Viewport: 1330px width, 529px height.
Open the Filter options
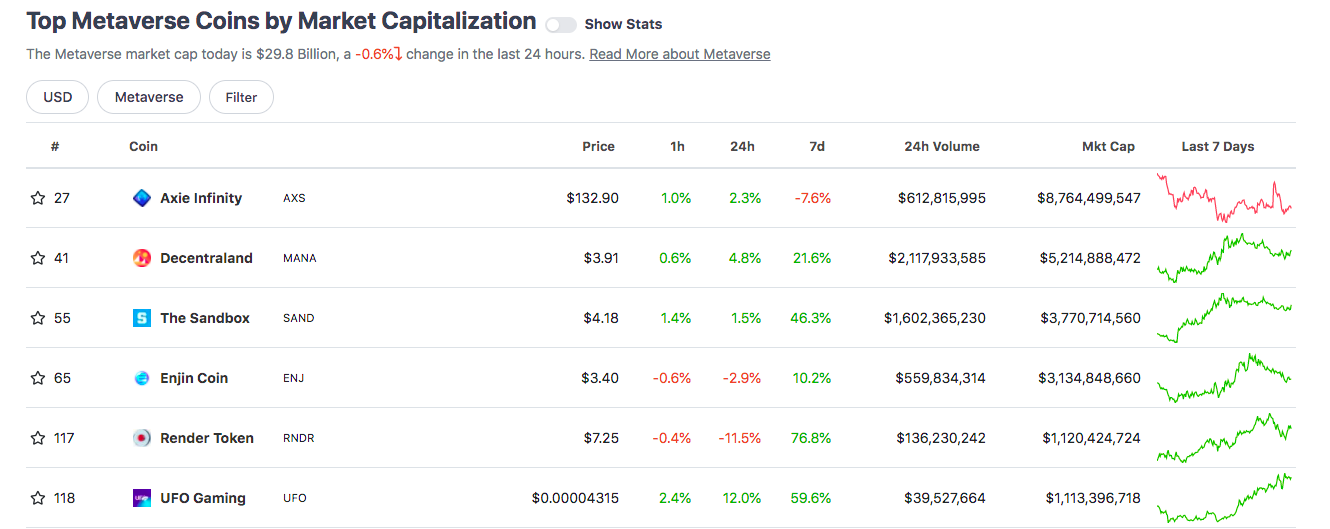tap(241, 97)
